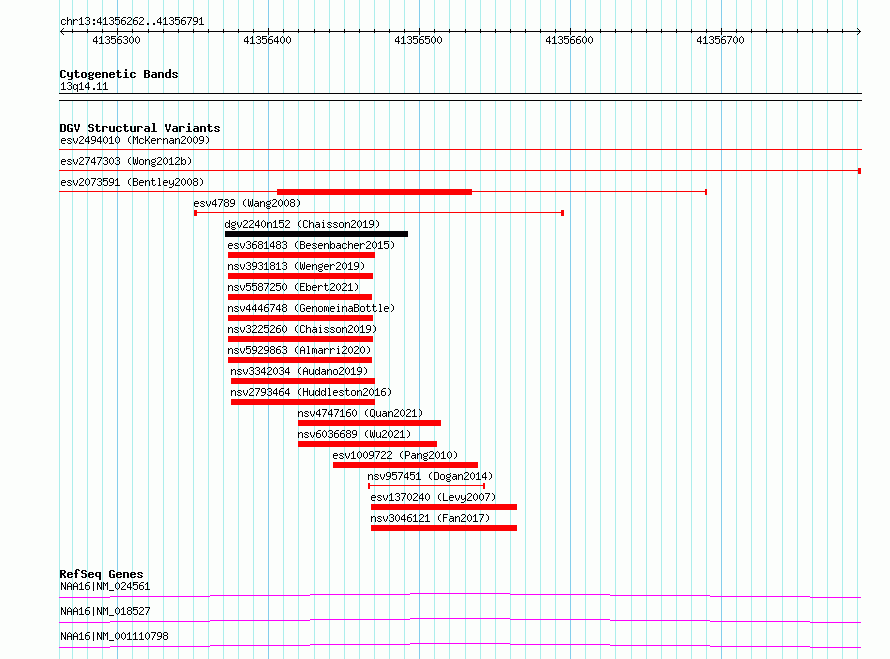The width and height of the screenshot is (890, 659).
Task: Select the nsv4446748 (GenomeinaBottle) label
Action: point(311,308)
